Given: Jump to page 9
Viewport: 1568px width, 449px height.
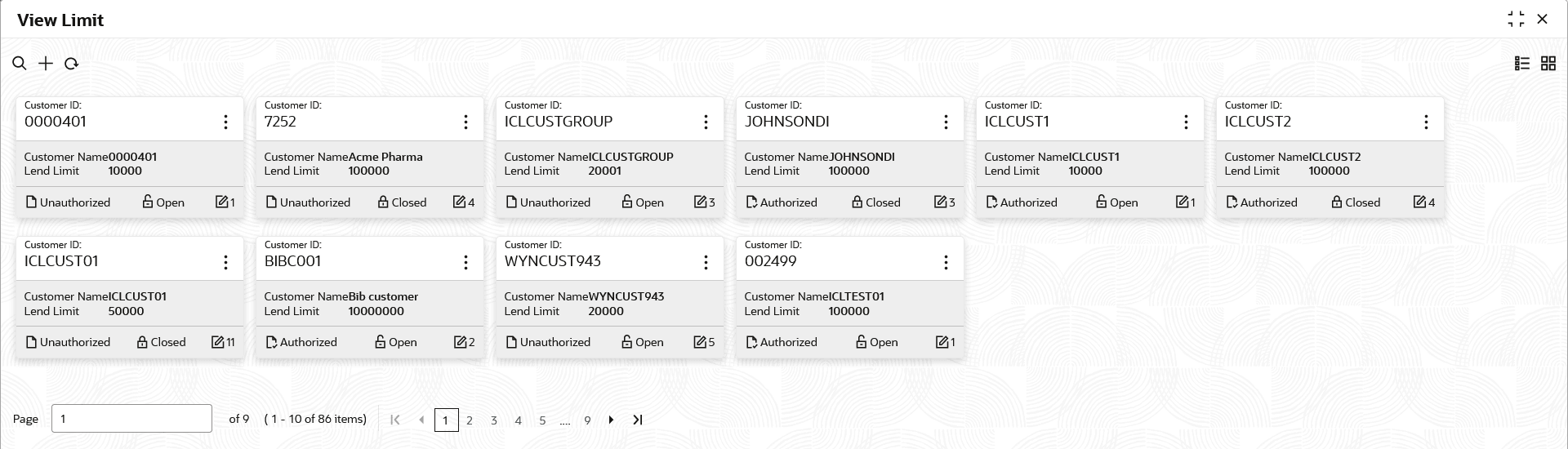Looking at the screenshot, I should [x=587, y=420].
